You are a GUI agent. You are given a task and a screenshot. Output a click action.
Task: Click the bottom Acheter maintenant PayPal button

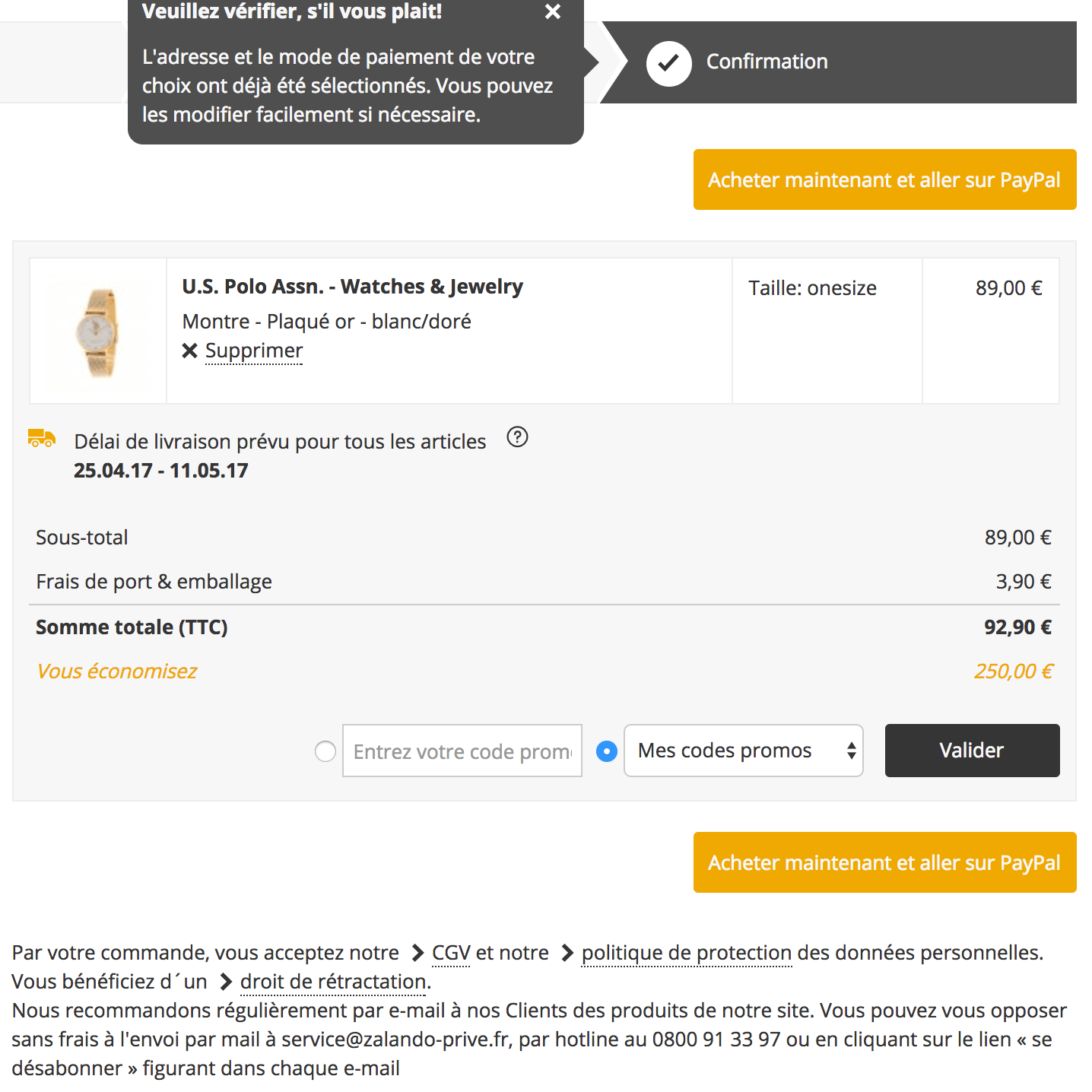(884, 862)
